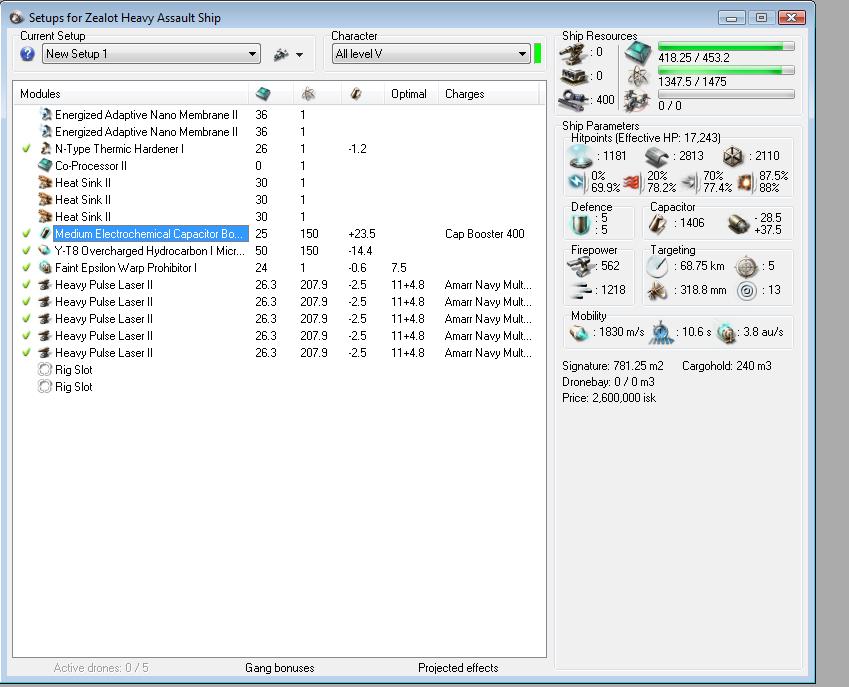This screenshot has width=849, height=687.
Task: Click the Projected effects button
Action: tap(457, 667)
